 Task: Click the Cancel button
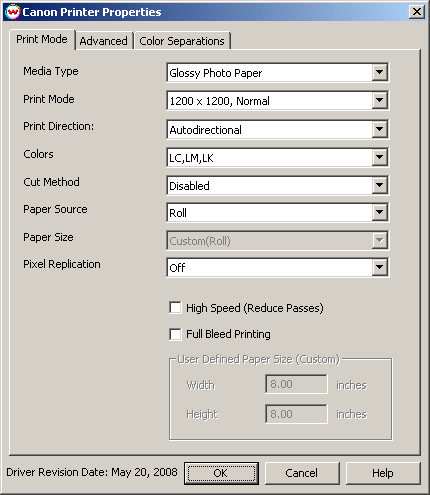pos(302,473)
